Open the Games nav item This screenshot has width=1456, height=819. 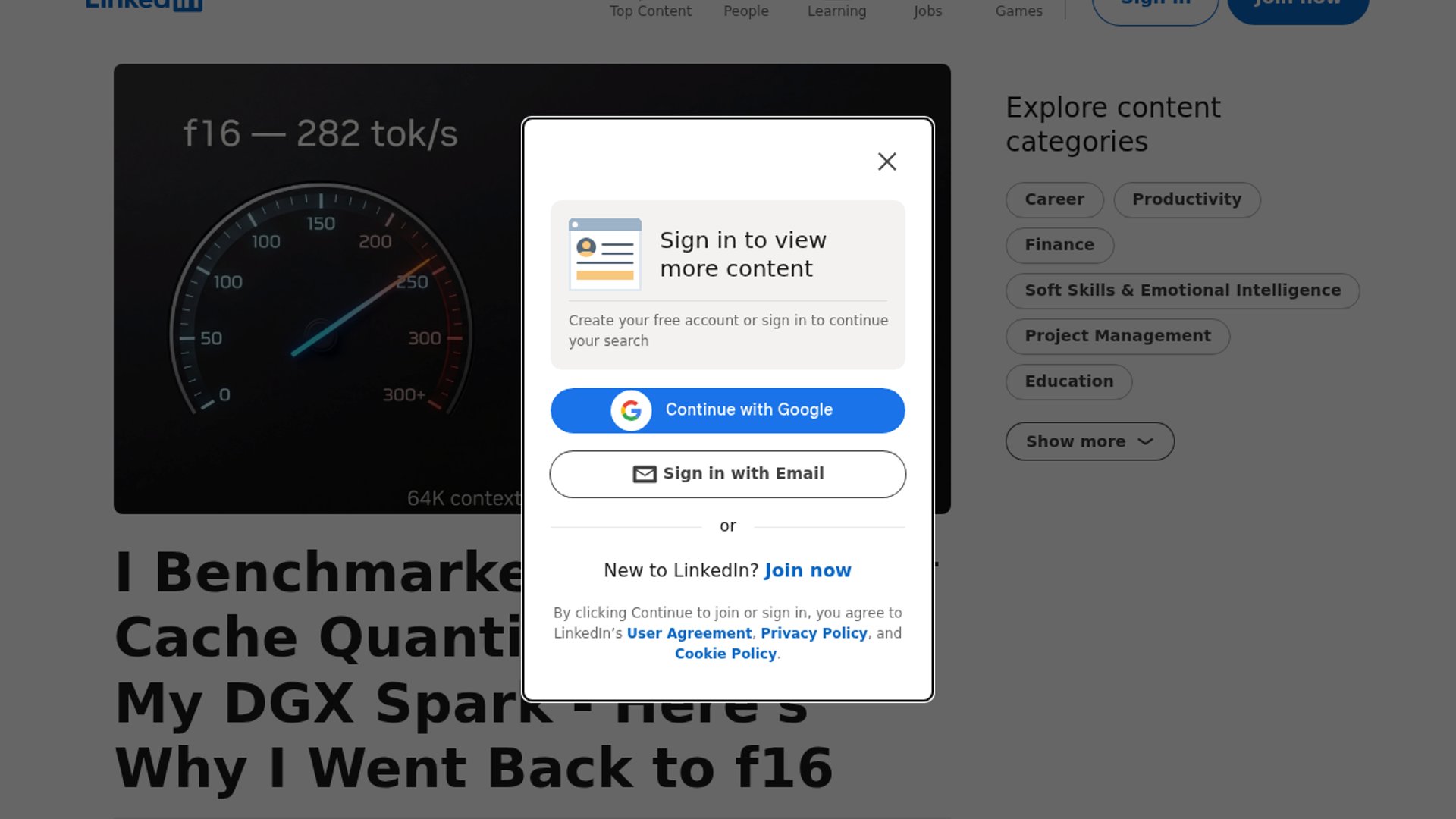[x=1018, y=11]
